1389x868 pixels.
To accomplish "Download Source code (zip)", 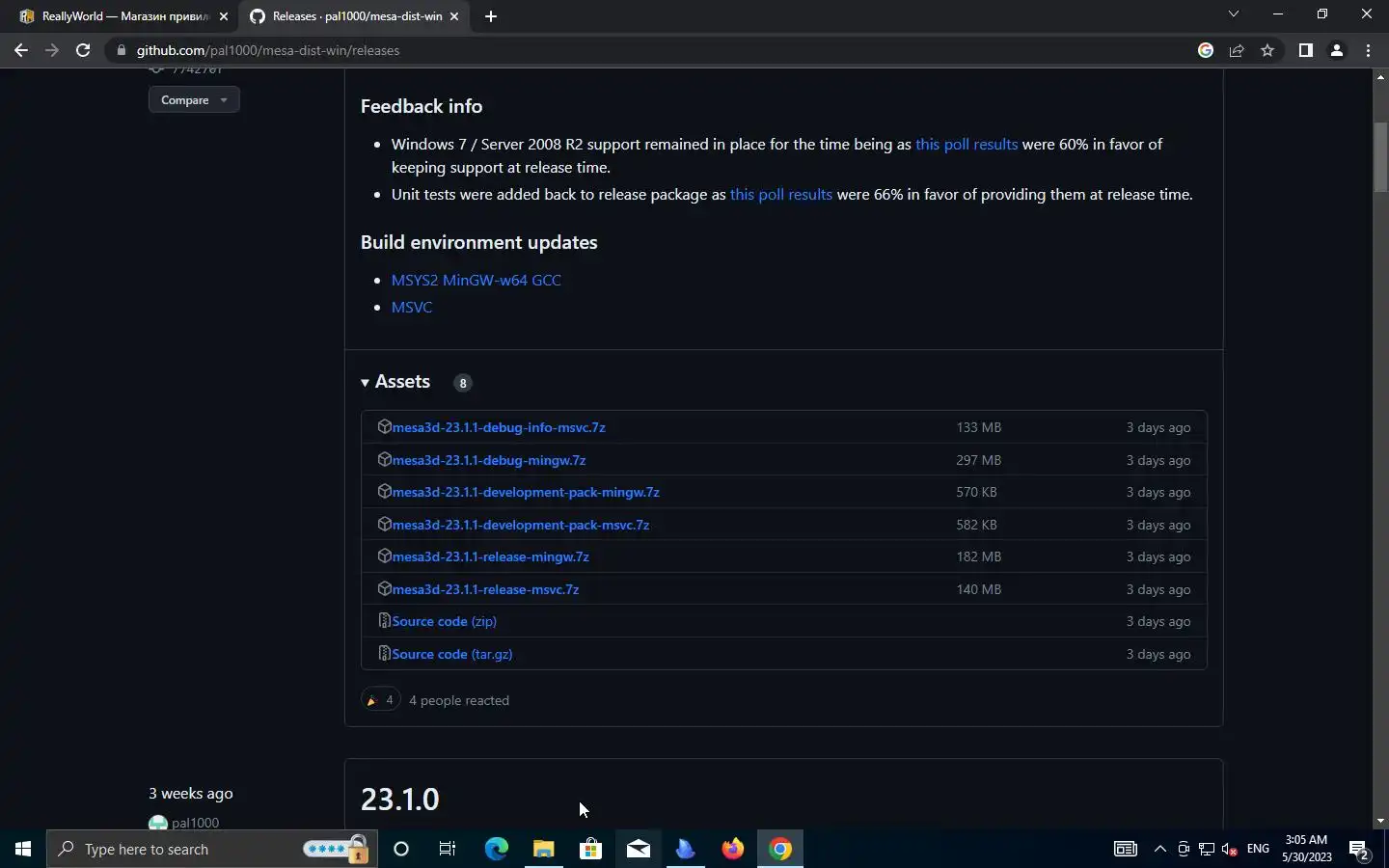I will [x=445, y=621].
